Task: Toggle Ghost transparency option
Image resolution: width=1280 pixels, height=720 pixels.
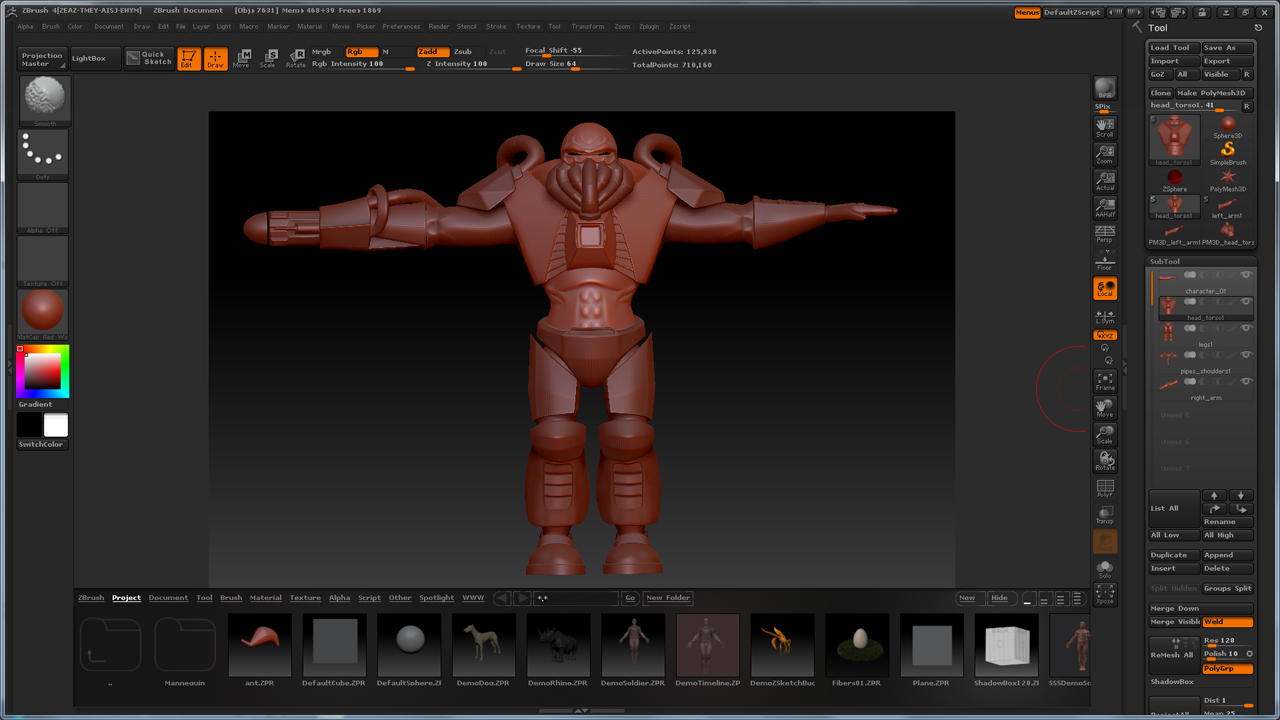Action: coord(1105,541)
